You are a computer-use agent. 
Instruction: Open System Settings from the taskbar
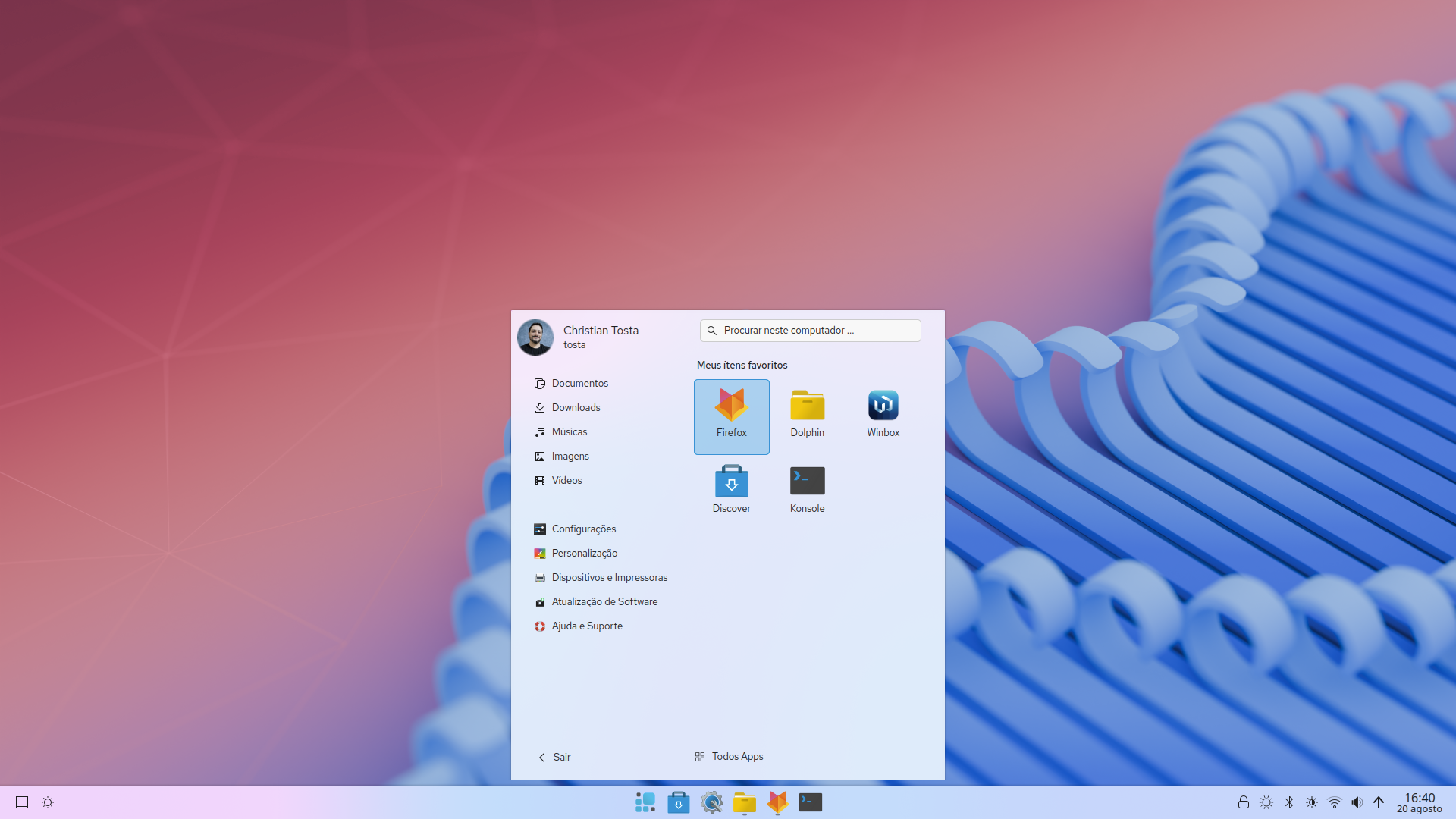point(711,802)
